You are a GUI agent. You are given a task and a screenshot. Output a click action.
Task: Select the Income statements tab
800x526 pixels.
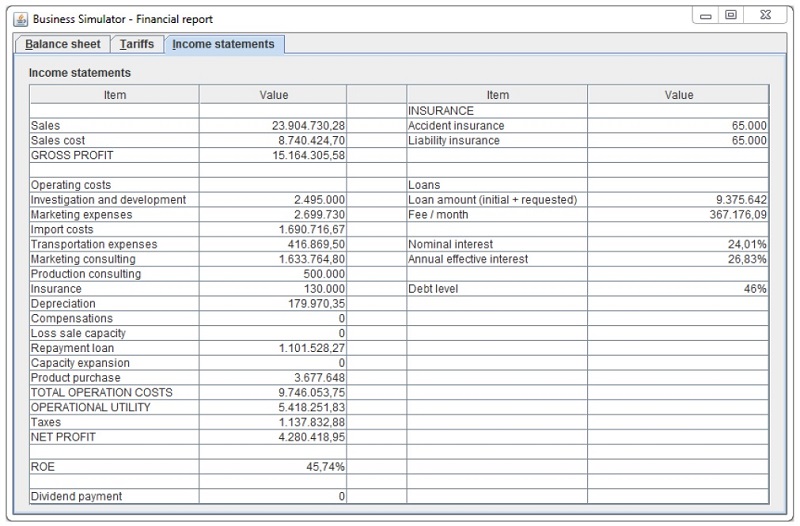click(x=223, y=44)
